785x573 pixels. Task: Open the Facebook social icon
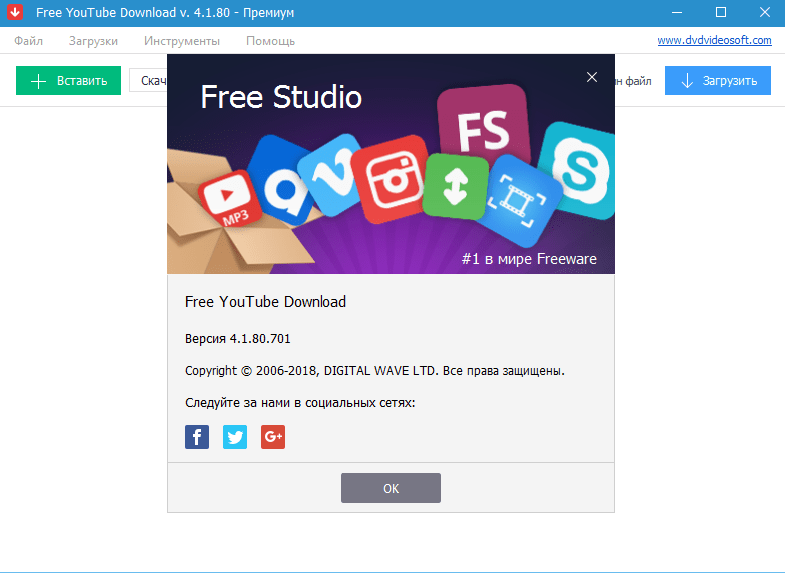click(197, 437)
